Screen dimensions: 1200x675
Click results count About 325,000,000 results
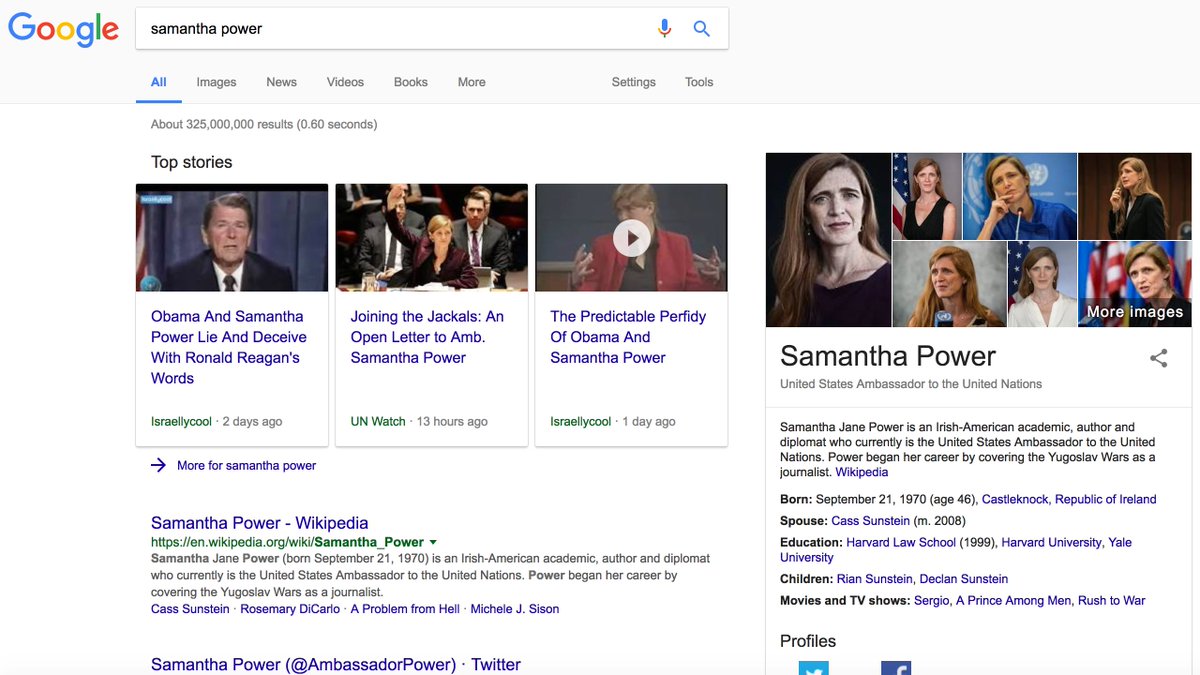click(264, 124)
